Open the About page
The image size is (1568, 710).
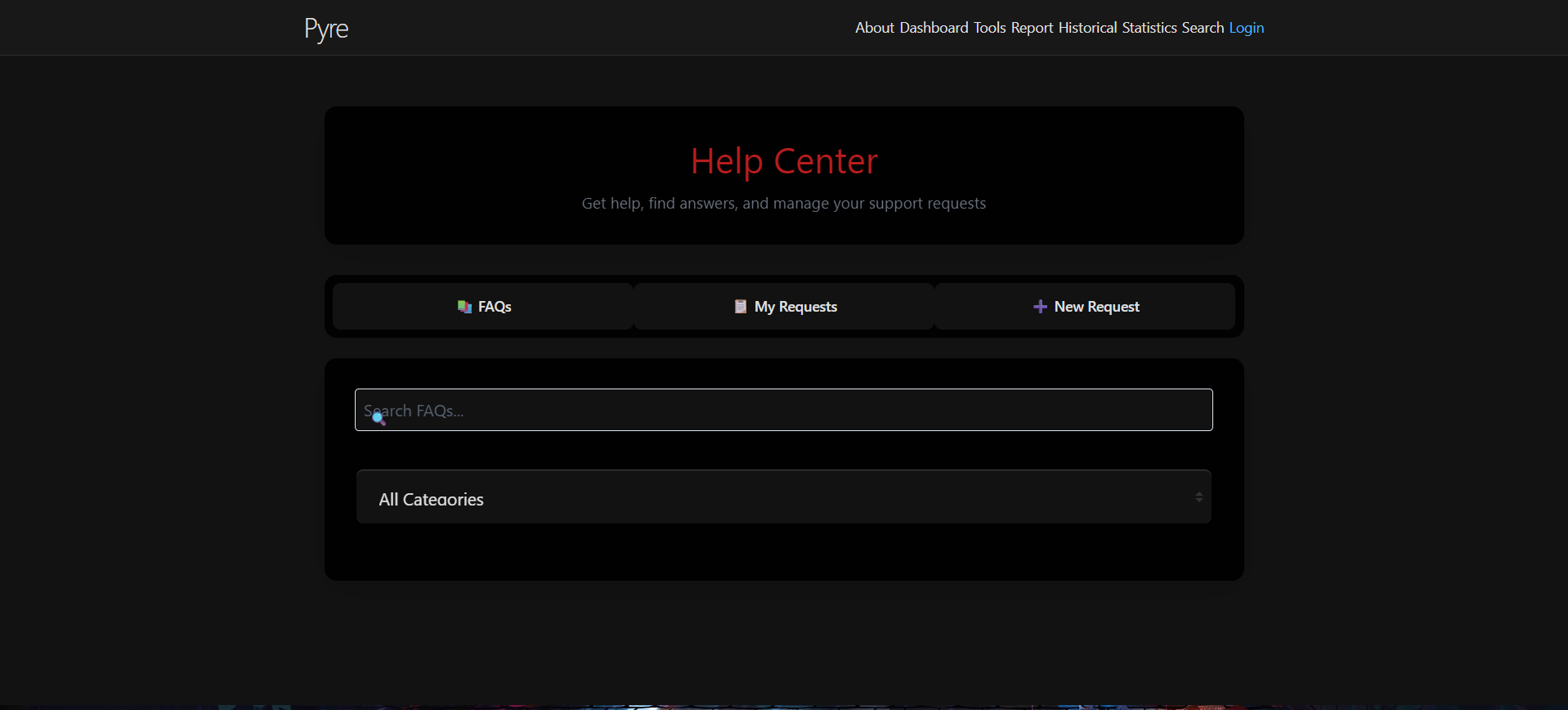coord(875,28)
